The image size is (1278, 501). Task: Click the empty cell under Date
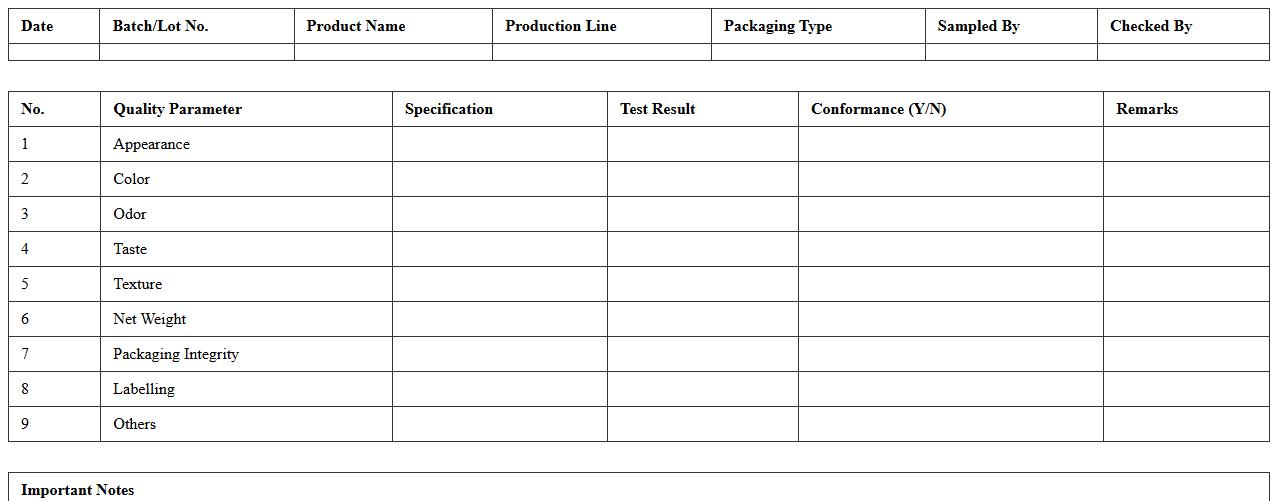(54, 52)
